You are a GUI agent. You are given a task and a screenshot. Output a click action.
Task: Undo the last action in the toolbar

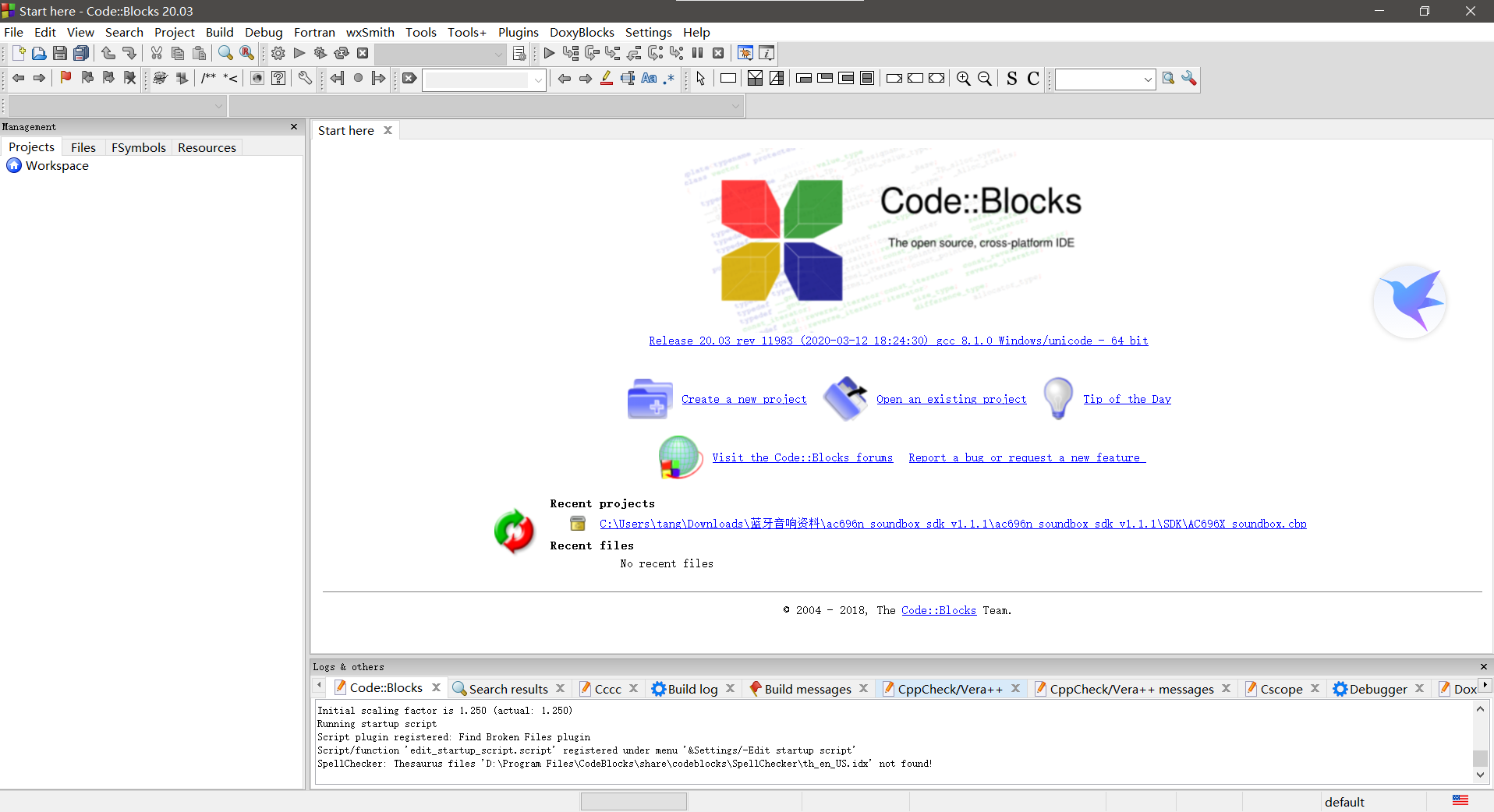click(108, 53)
